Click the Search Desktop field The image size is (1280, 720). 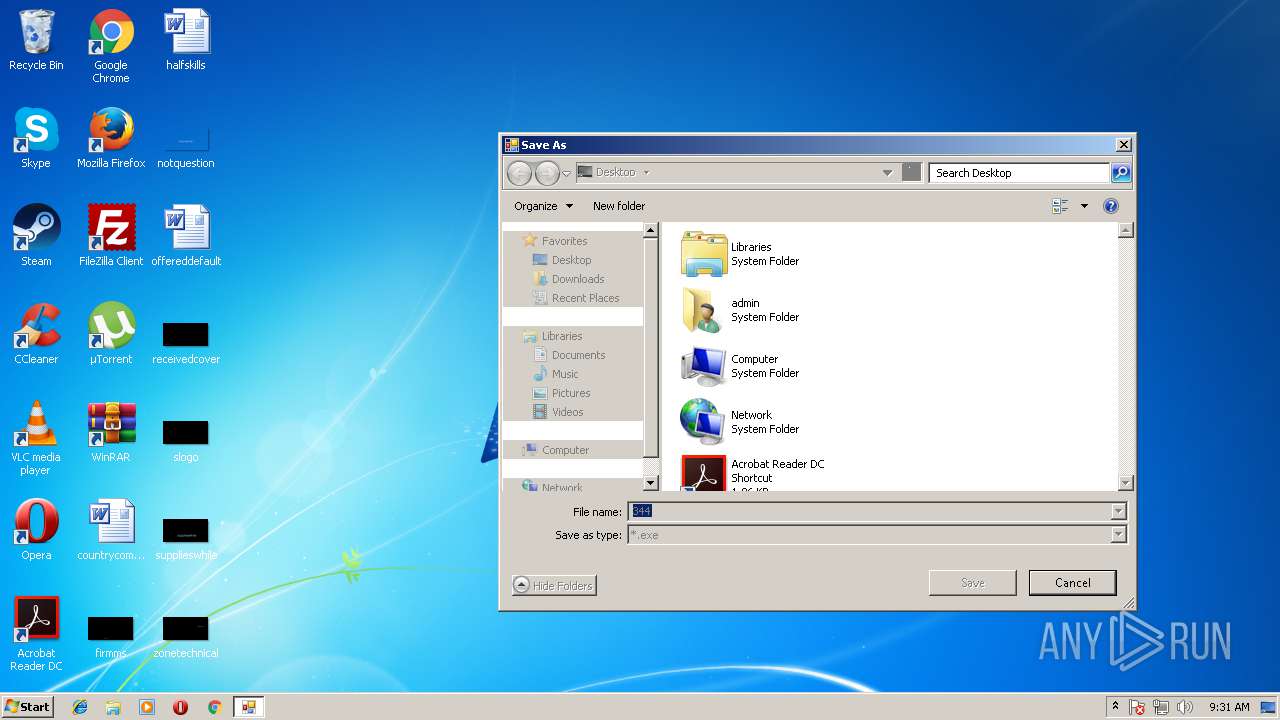pos(1019,173)
